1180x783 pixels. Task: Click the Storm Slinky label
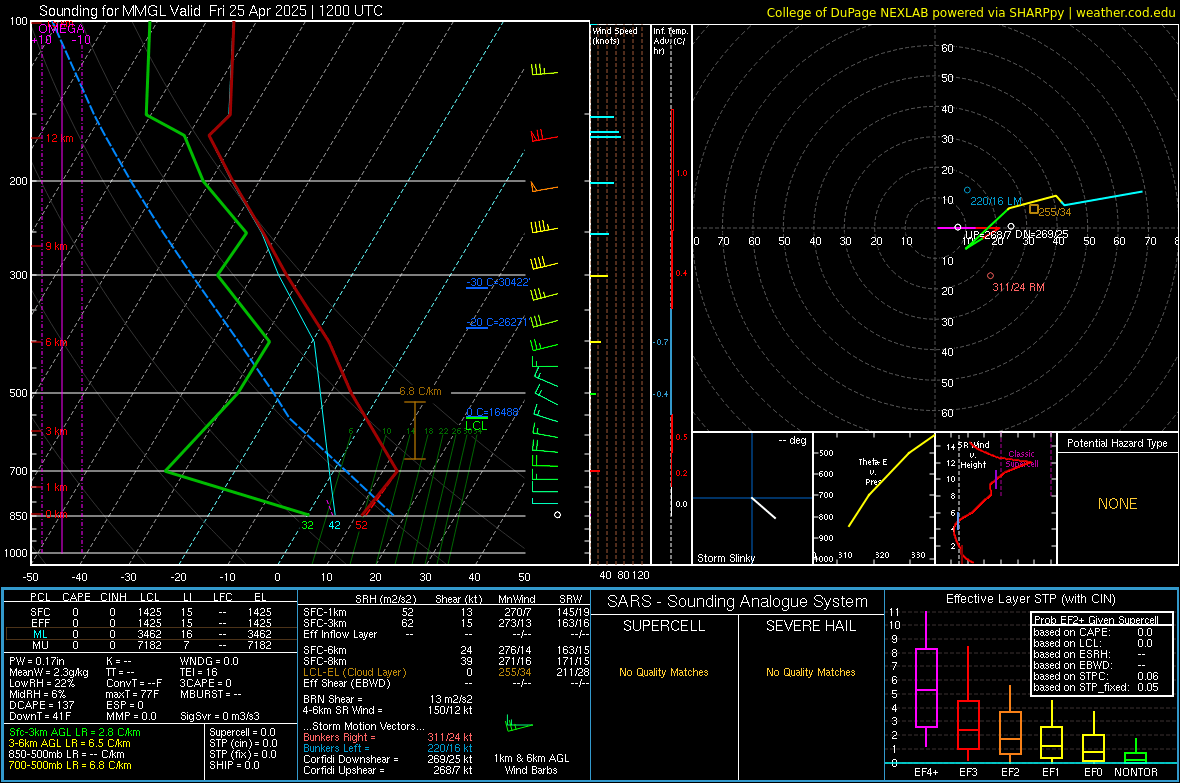725,558
